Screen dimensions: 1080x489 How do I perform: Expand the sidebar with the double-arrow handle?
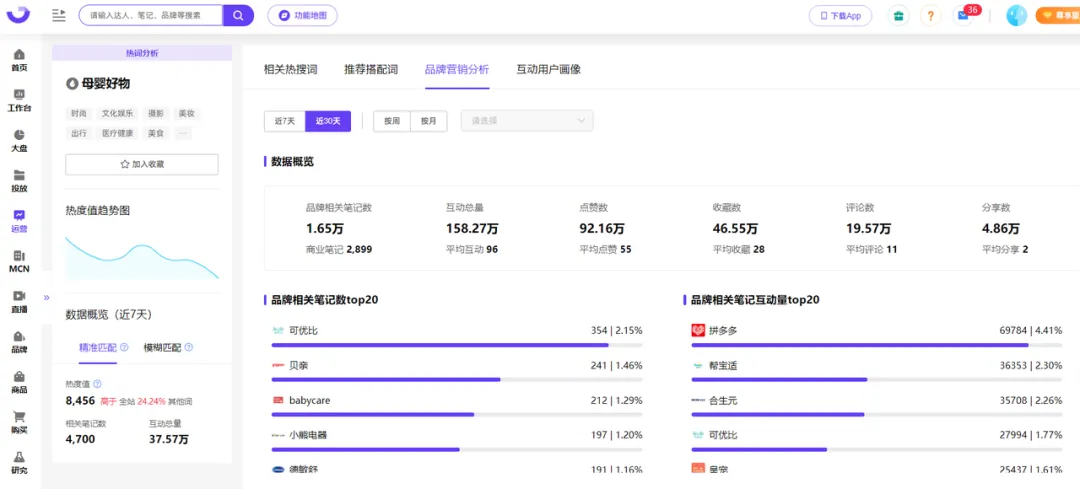click(47, 298)
